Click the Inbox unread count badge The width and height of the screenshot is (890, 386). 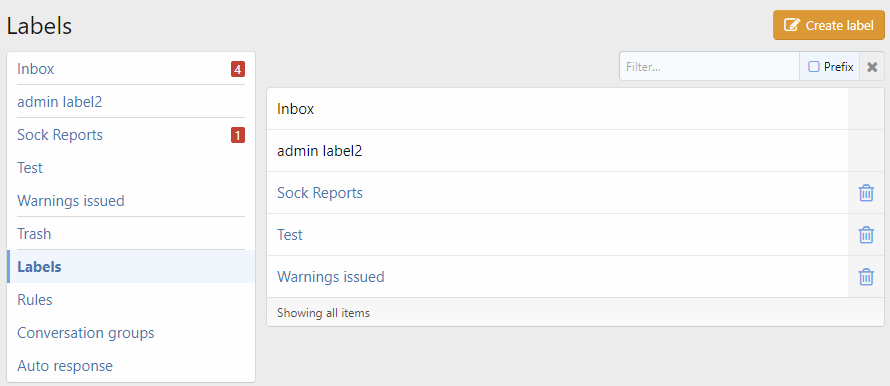(238, 69)
